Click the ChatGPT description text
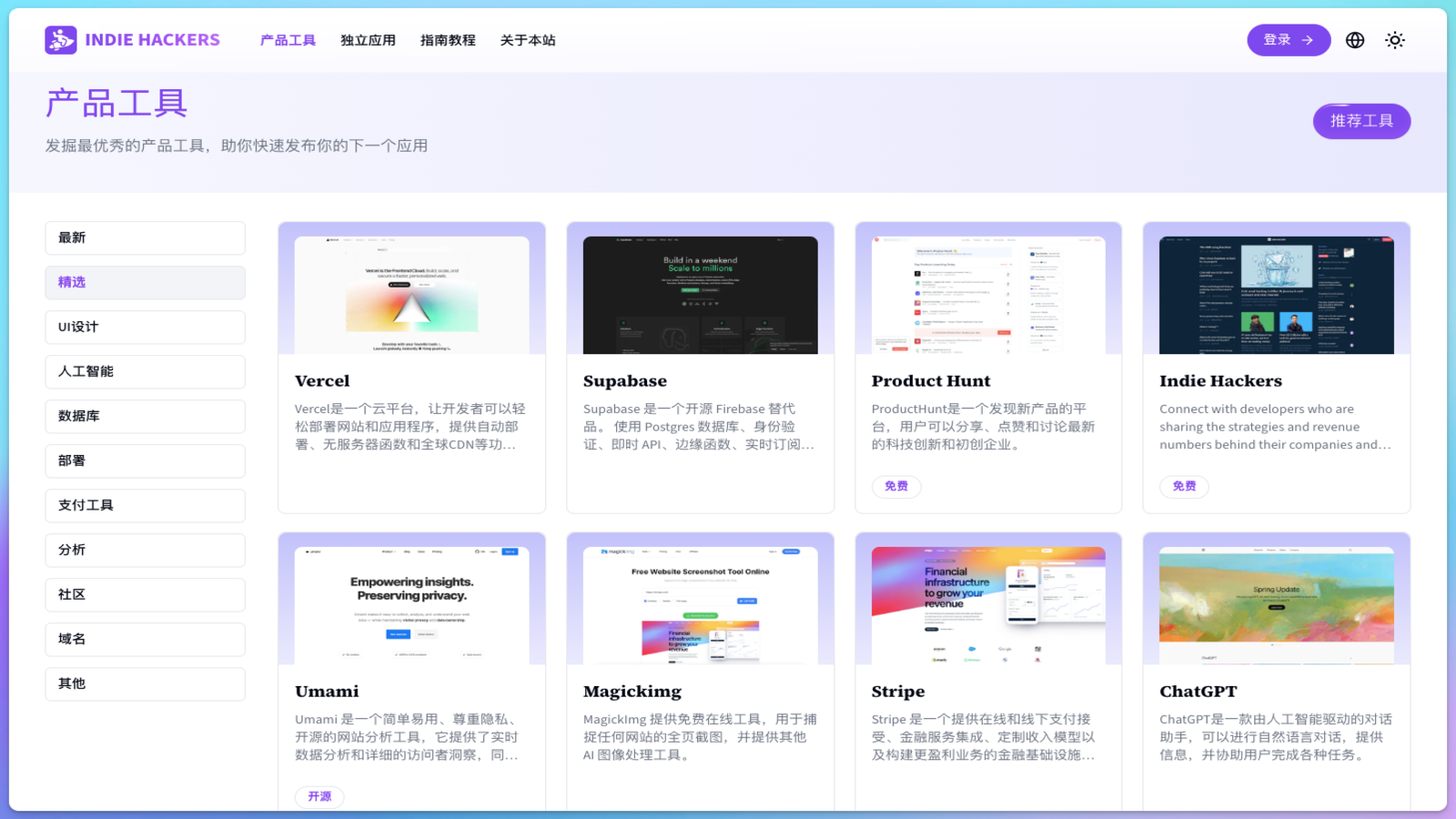 (1276, 737)
